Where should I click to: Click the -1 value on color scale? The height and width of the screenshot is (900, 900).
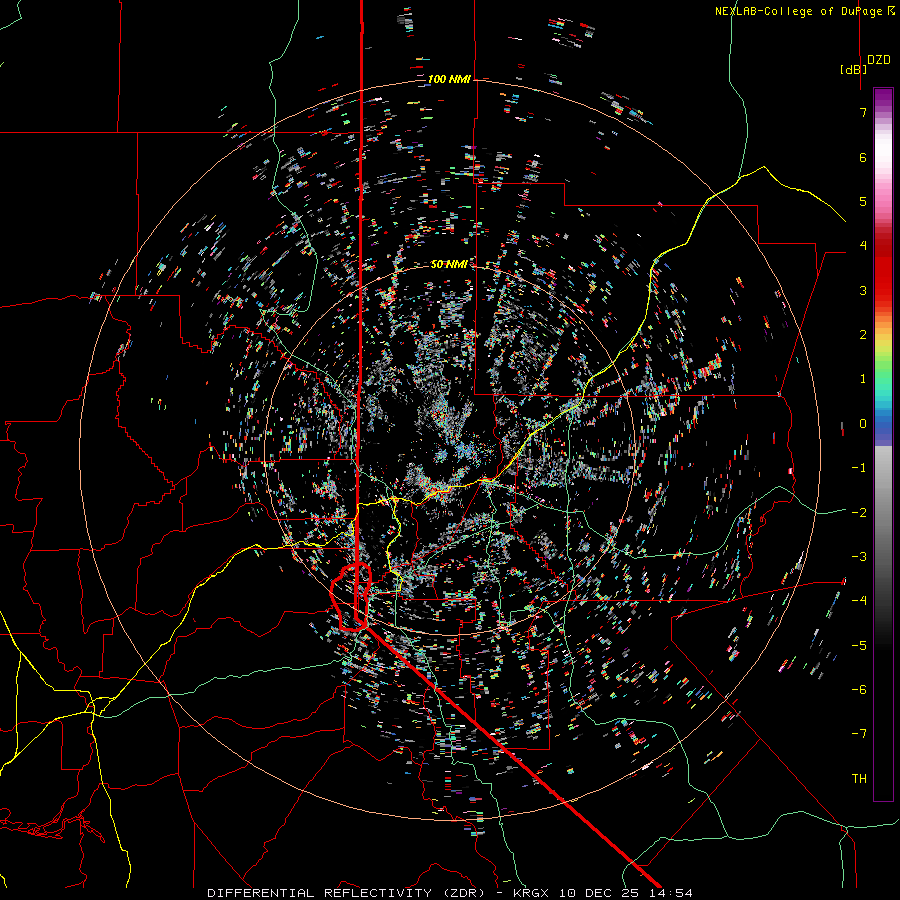coord(859,468)
